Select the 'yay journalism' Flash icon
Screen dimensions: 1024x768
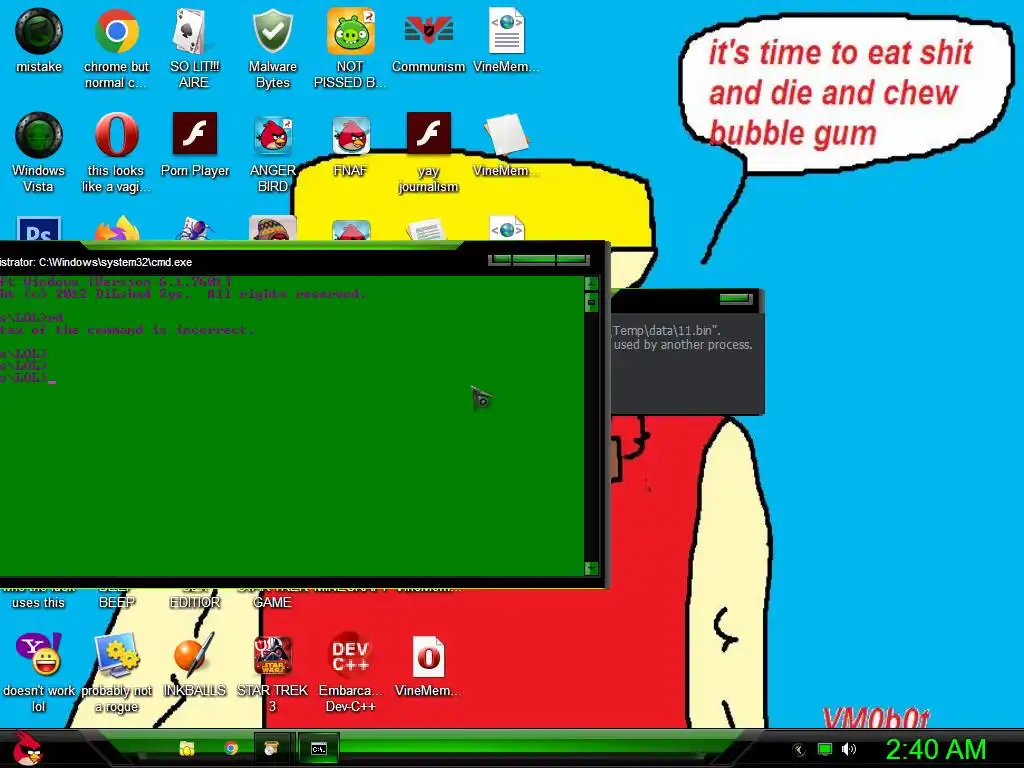pyautogui.click(x=428, y=153)
